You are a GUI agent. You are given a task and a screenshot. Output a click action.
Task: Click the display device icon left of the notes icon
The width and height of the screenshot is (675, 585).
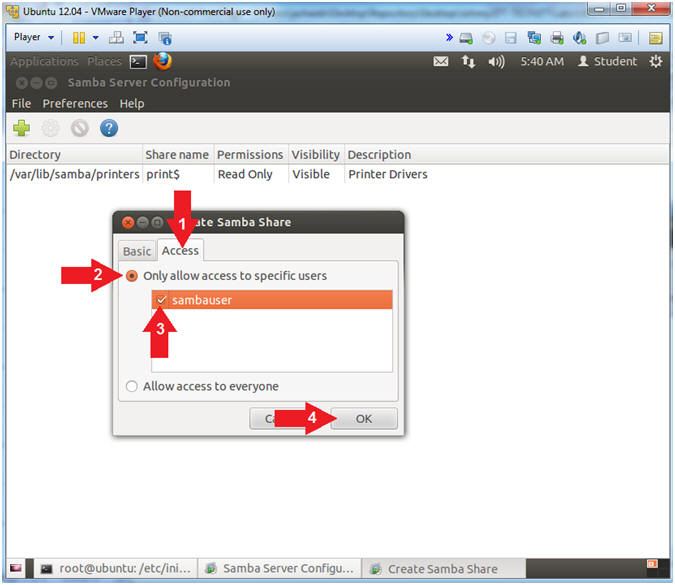625,38
